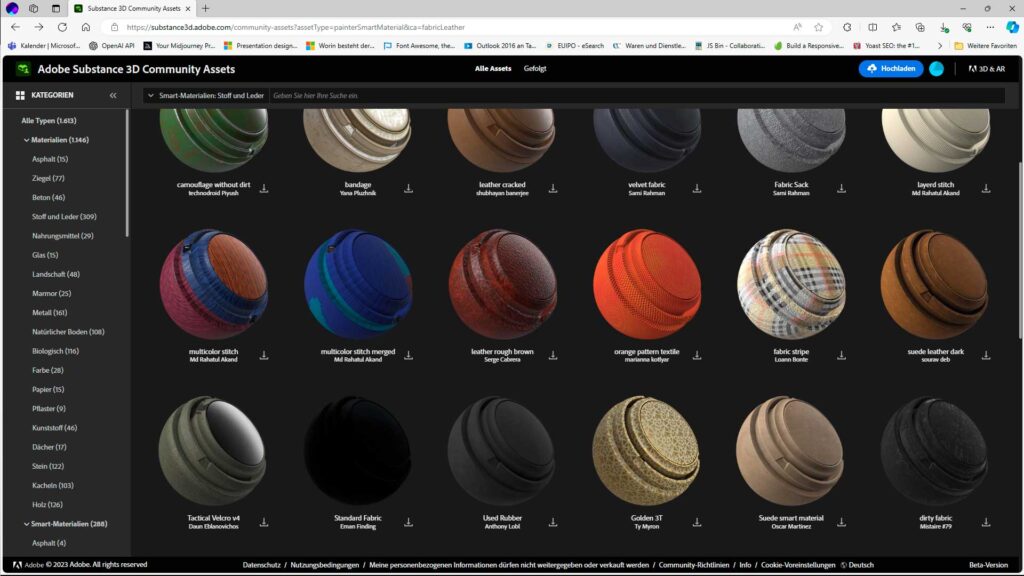Download the Tactical Velcro v4 material
The height and width of the screenshot is (576, 1024).
264,522
